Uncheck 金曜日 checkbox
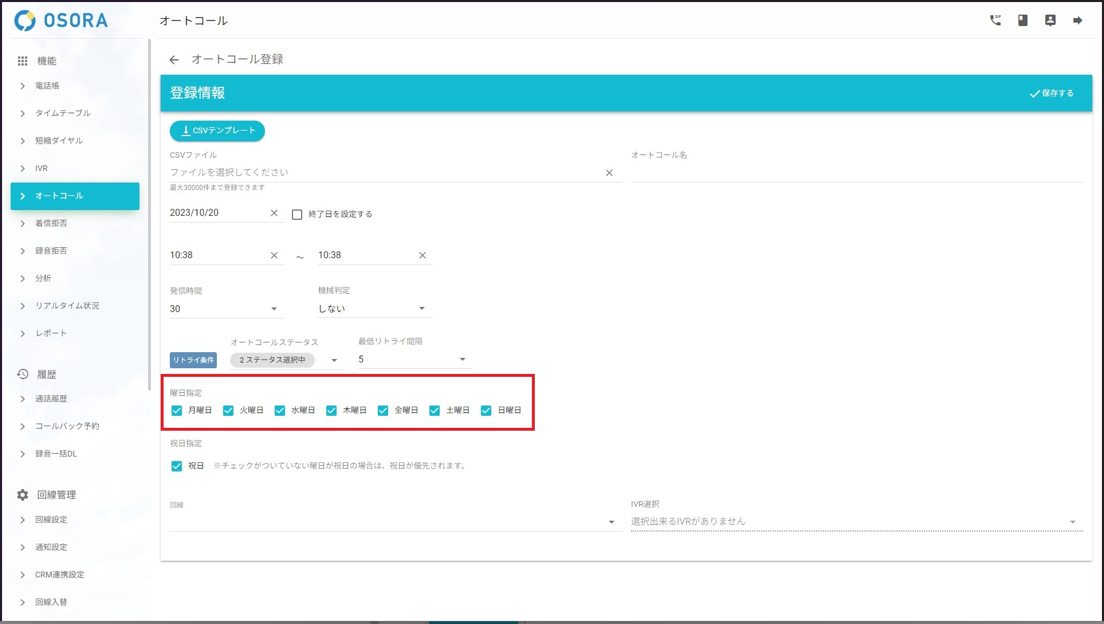The image size is (1104, 624). [x=383, y=411]
